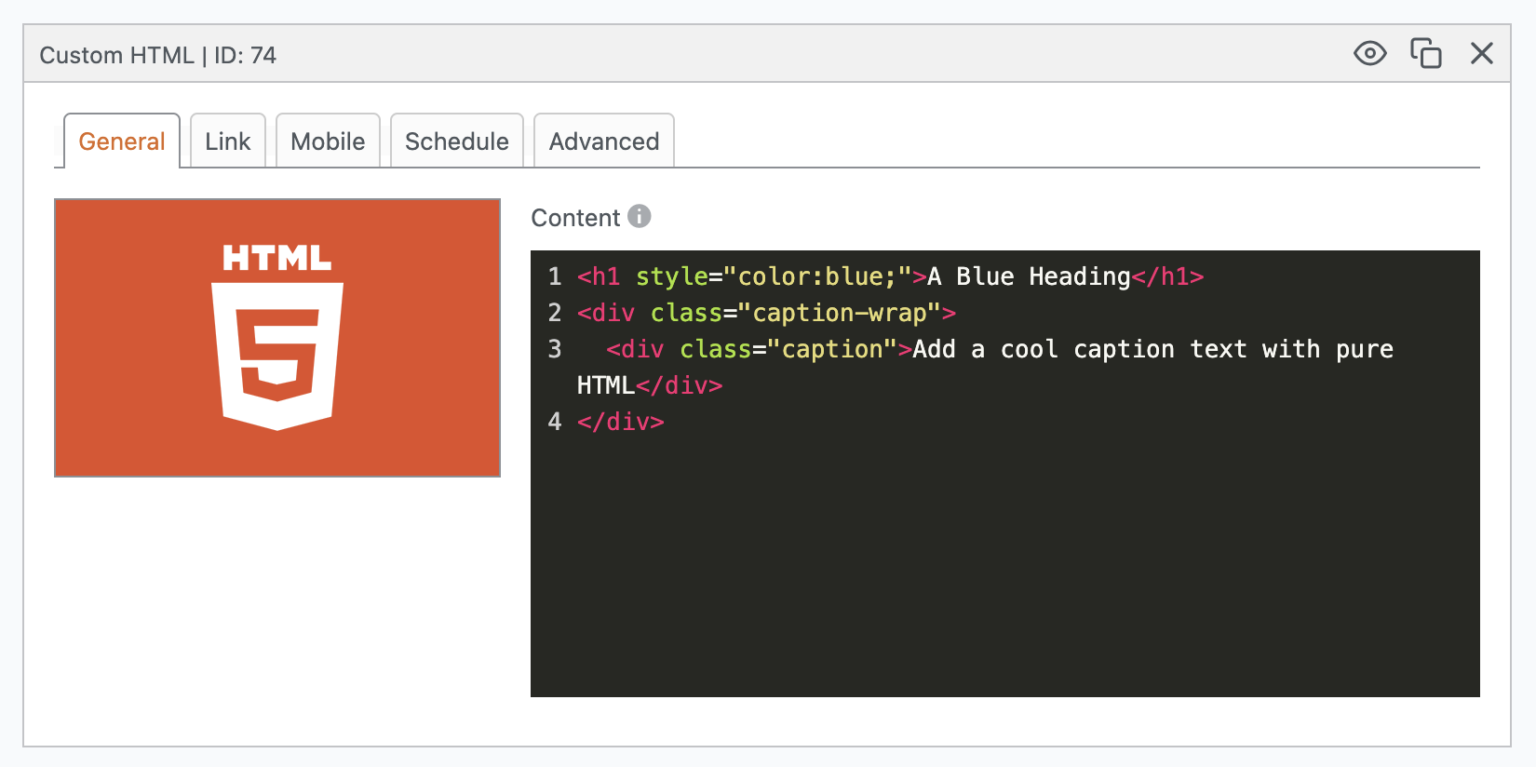Click the h1 tag on line 1
The image size is (1536, 767).
pyautogui.click(x=601, y=277)
